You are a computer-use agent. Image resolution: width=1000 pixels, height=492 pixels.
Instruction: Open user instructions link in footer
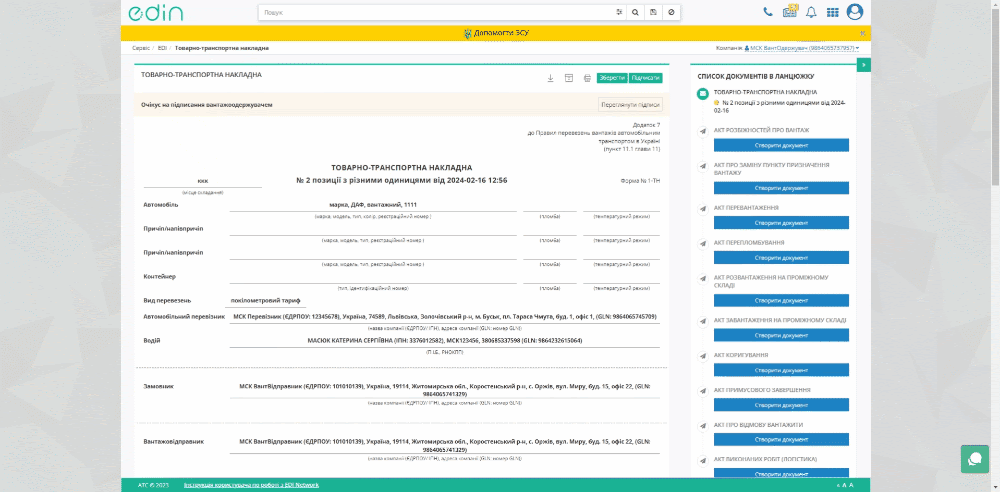[251, 485]
